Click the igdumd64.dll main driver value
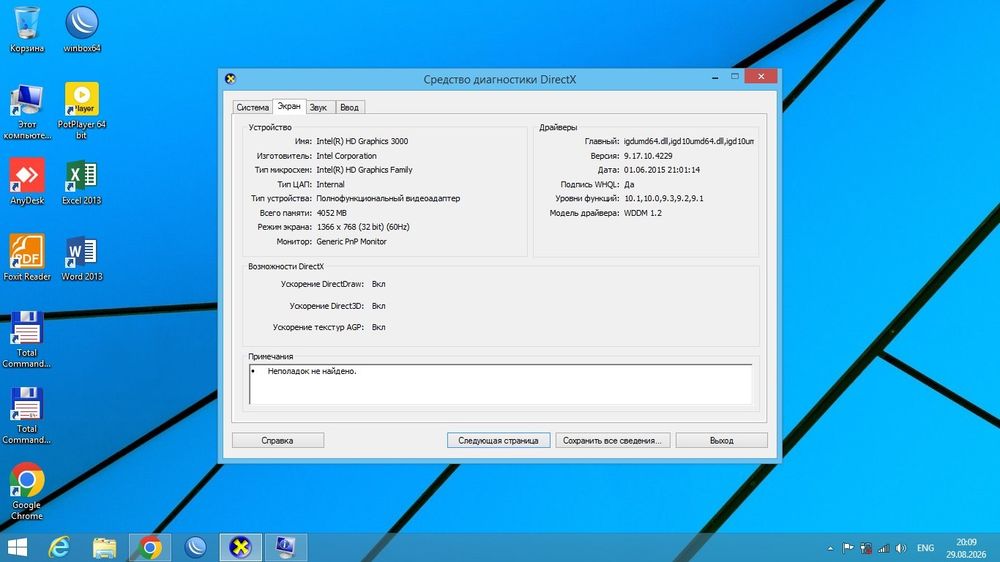The width and height of the screenshot is (1000, 562). pos(689,142)
